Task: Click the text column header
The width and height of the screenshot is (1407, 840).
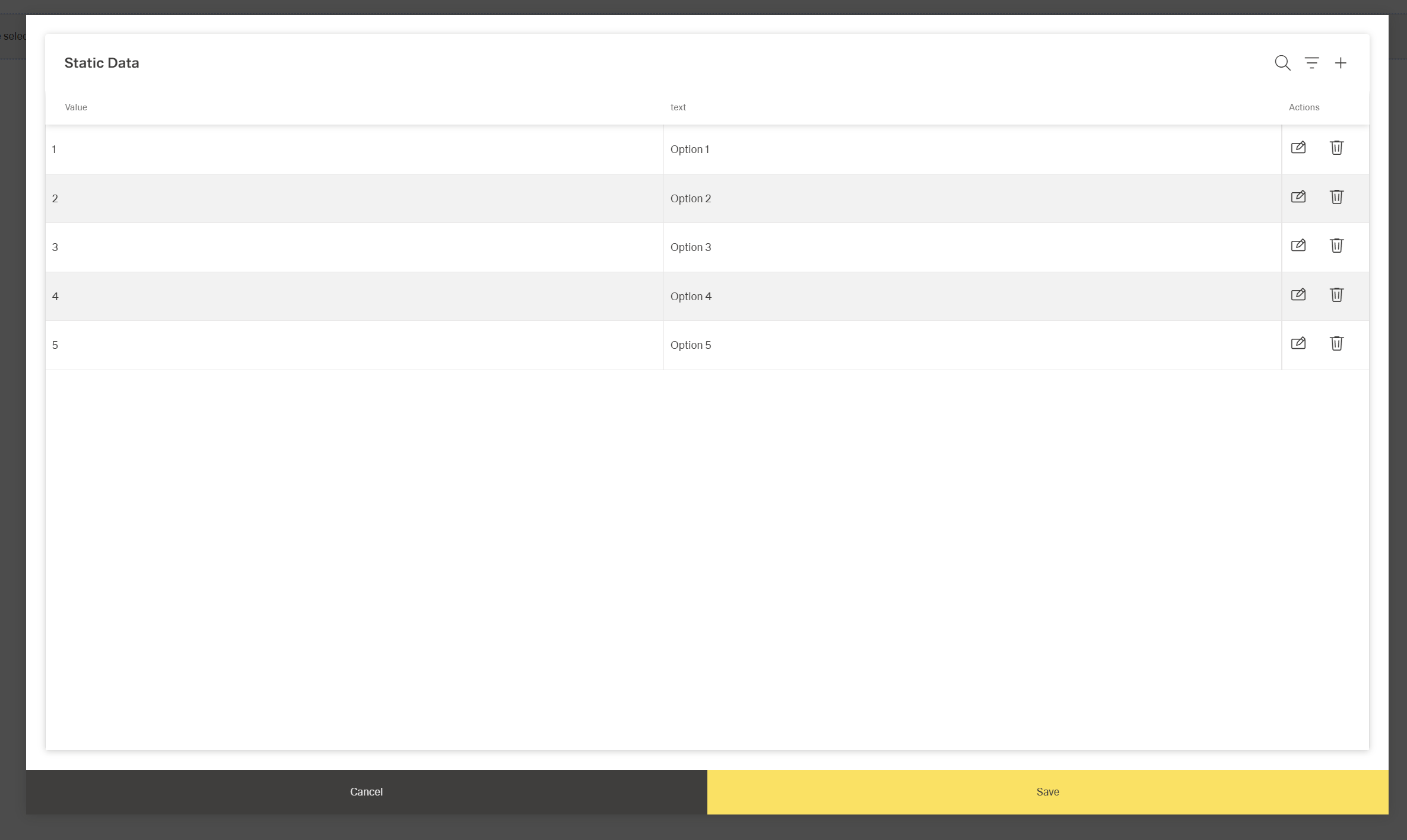Action: (678, 107)
